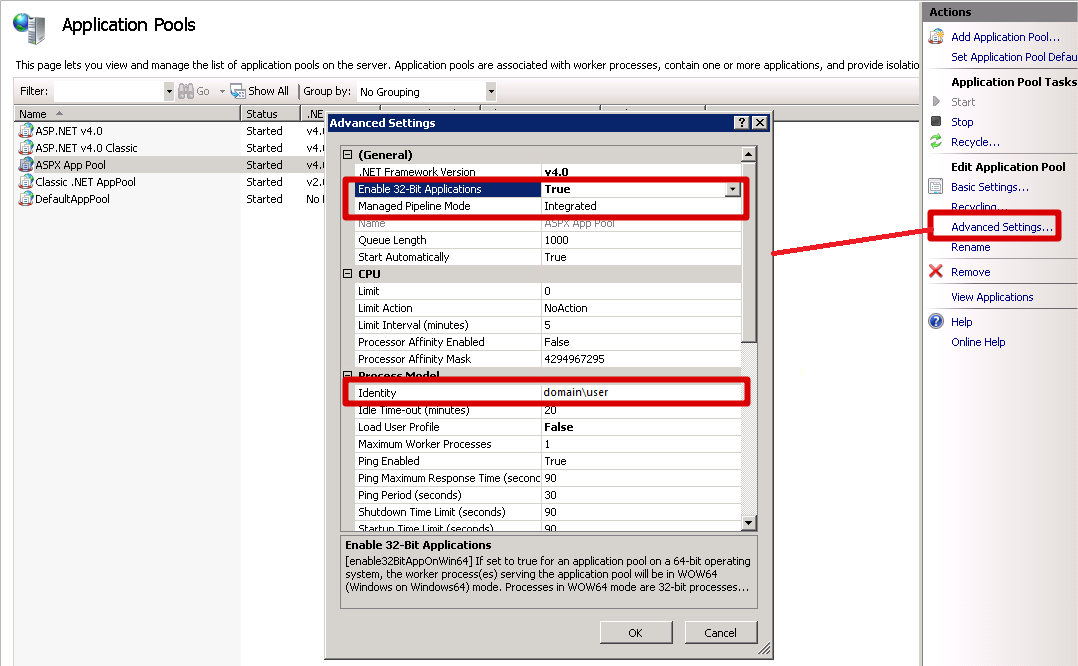Open Advanced Settings action

coord(1002,227)
